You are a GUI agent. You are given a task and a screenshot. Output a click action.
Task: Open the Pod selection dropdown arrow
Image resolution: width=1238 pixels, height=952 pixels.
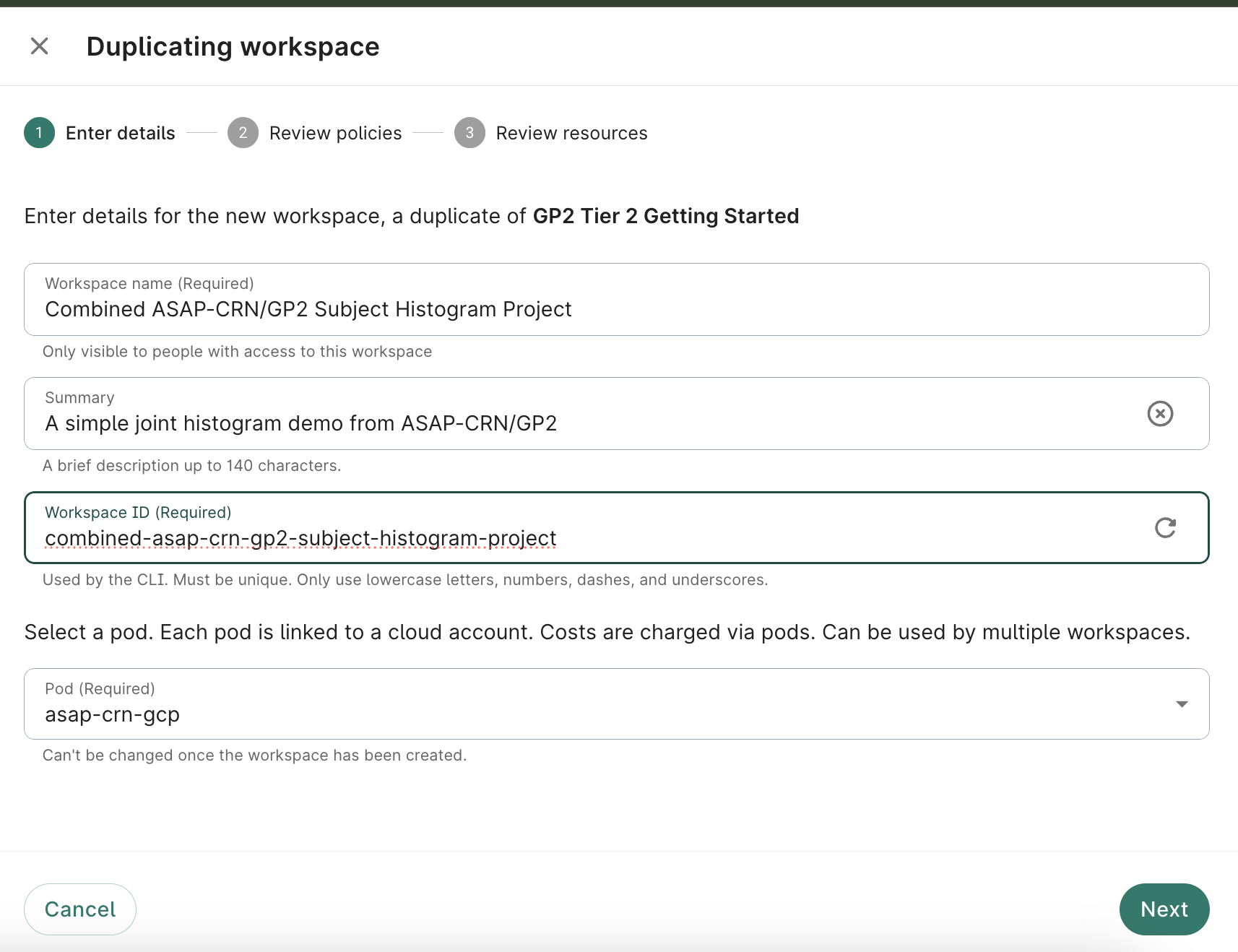pyautogui.click(x=1182, y=704)
